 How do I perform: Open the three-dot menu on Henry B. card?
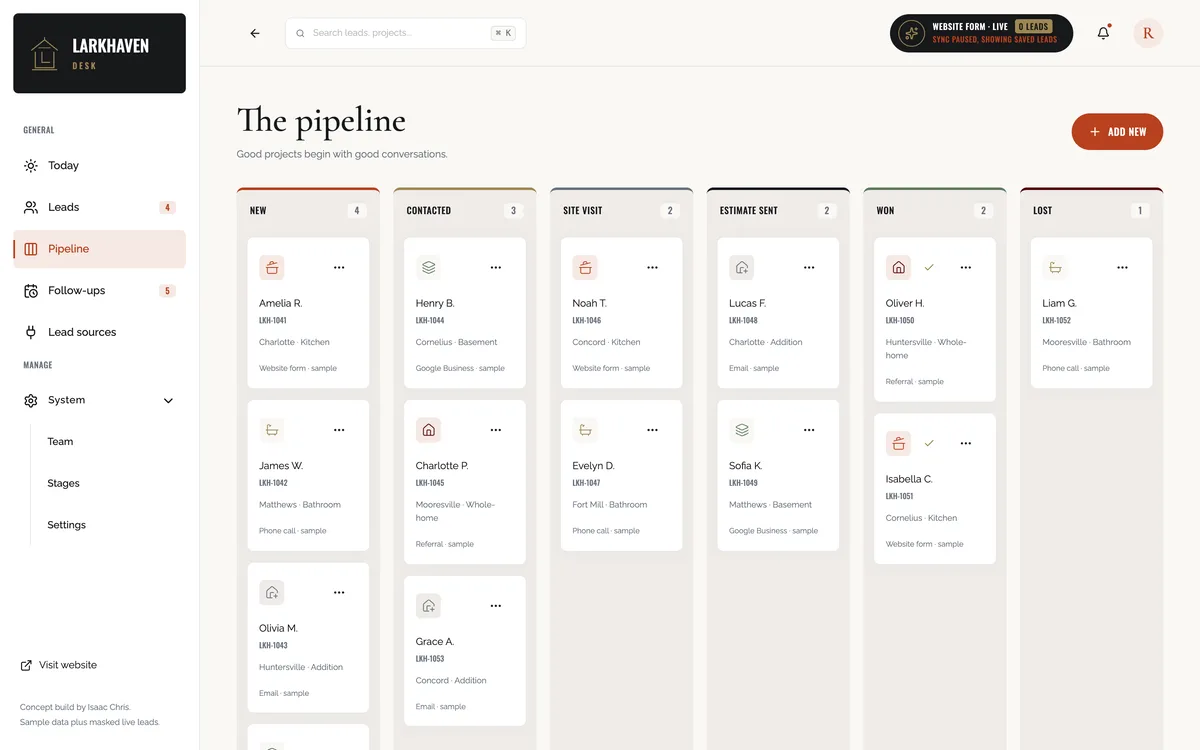[x=496, y=267]
